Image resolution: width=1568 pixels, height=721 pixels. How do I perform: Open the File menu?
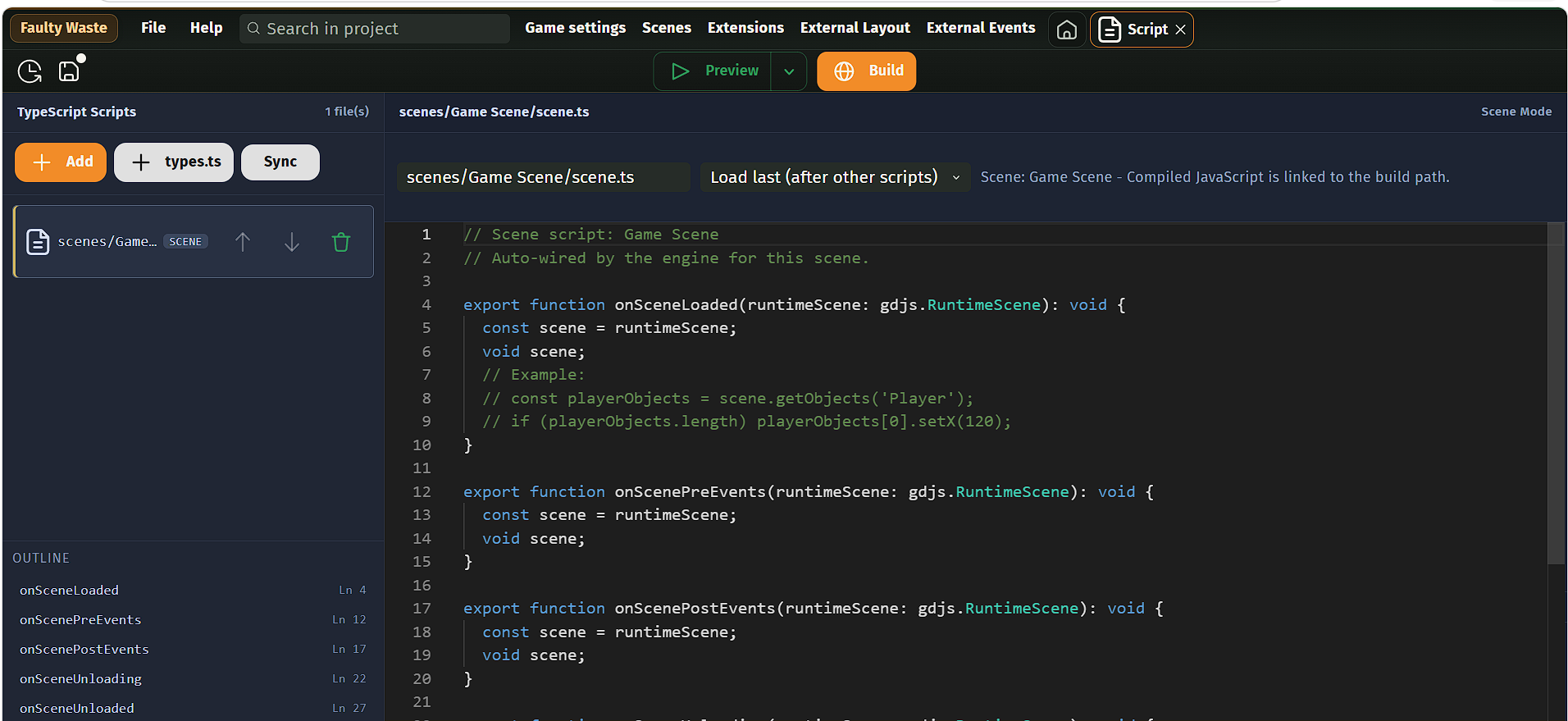pyautogui.click(x=153, y=28)
